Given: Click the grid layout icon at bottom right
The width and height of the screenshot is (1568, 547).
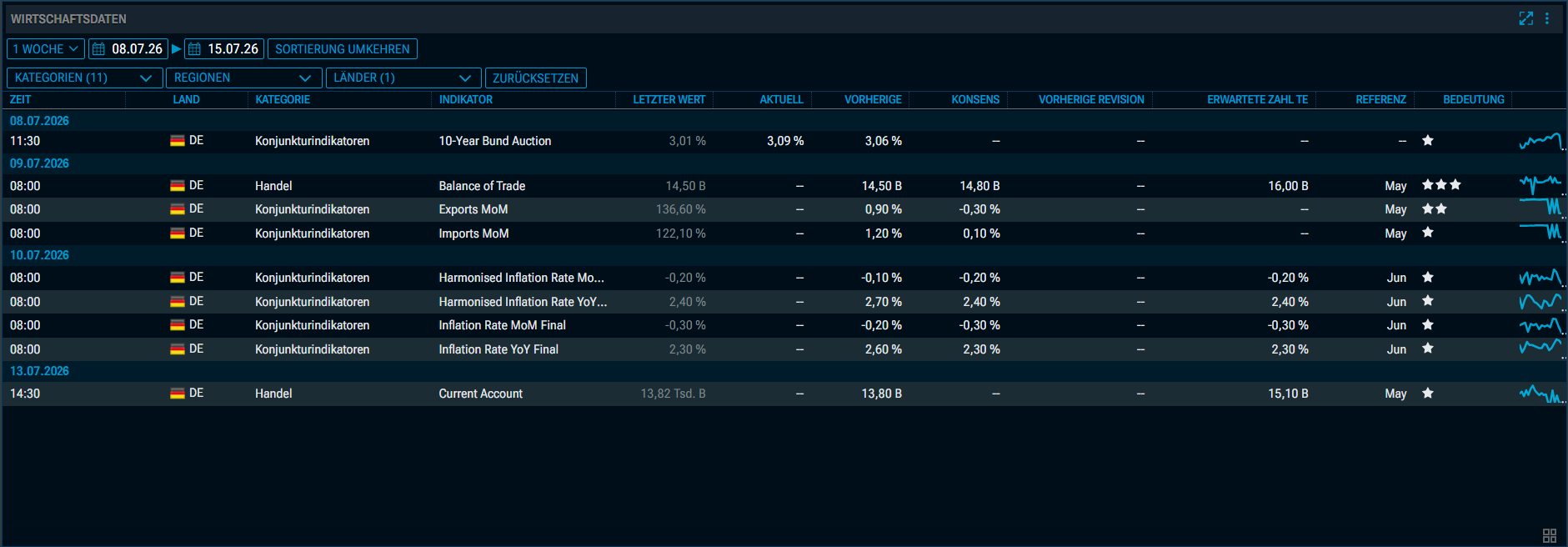Looking at the screenshot, I should pyautogui.click(x=1550, y=535).
